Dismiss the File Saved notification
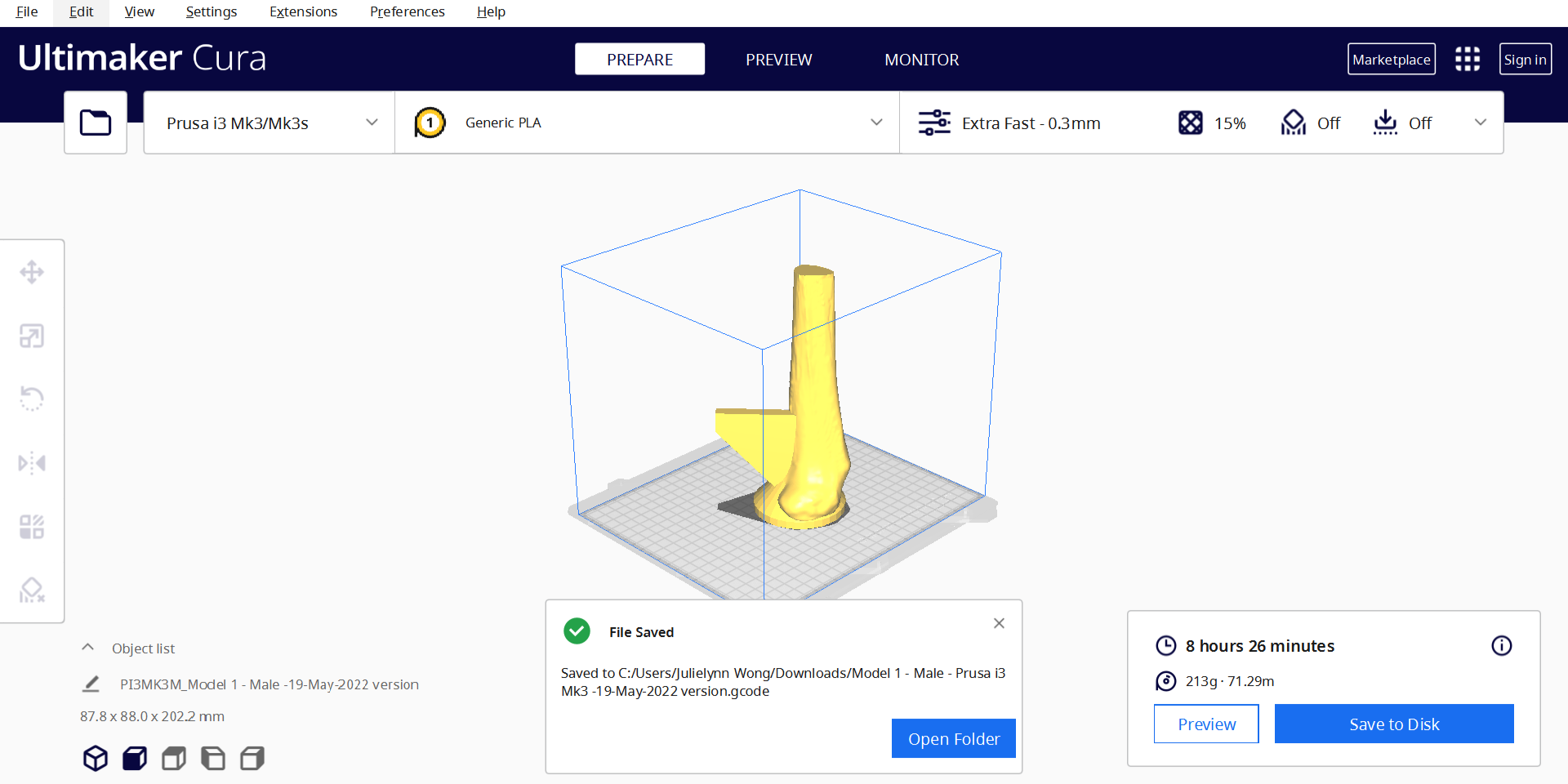The height and width of the screenshot is (784, 1568). (x=999, y=623)
